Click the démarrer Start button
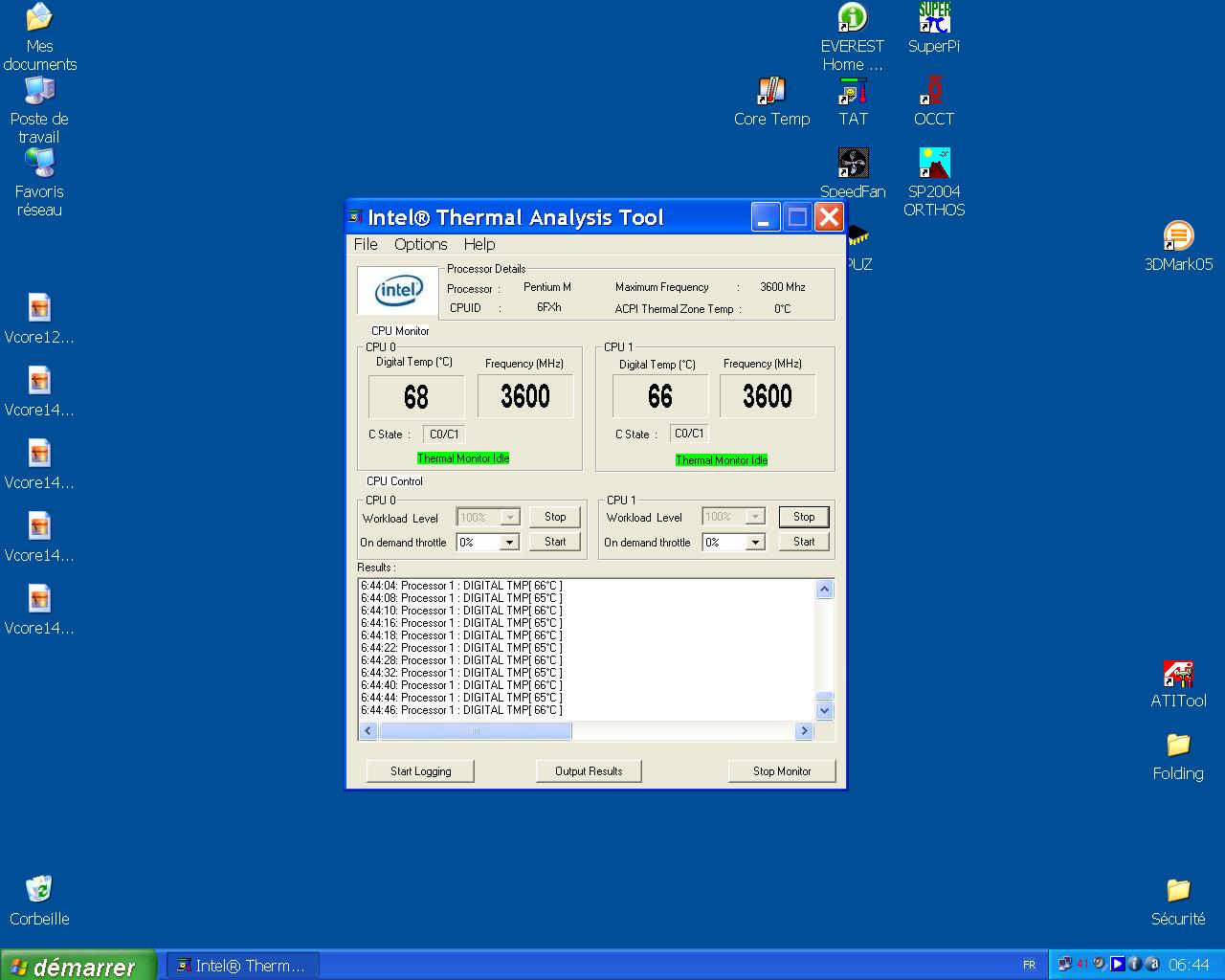The height and width of the screenshot is (980, 1225). tap(77, 966)
